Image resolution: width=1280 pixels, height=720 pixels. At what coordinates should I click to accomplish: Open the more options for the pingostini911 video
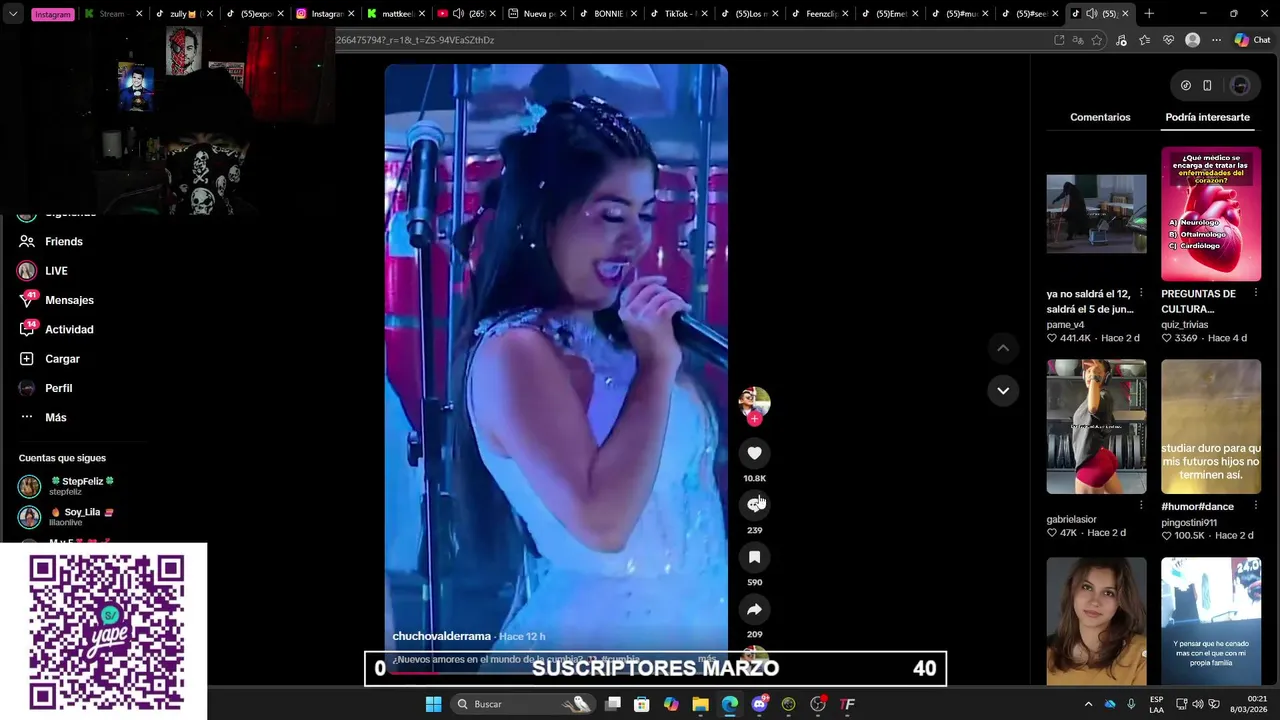pyautogui.click(x=1255, y=505)
